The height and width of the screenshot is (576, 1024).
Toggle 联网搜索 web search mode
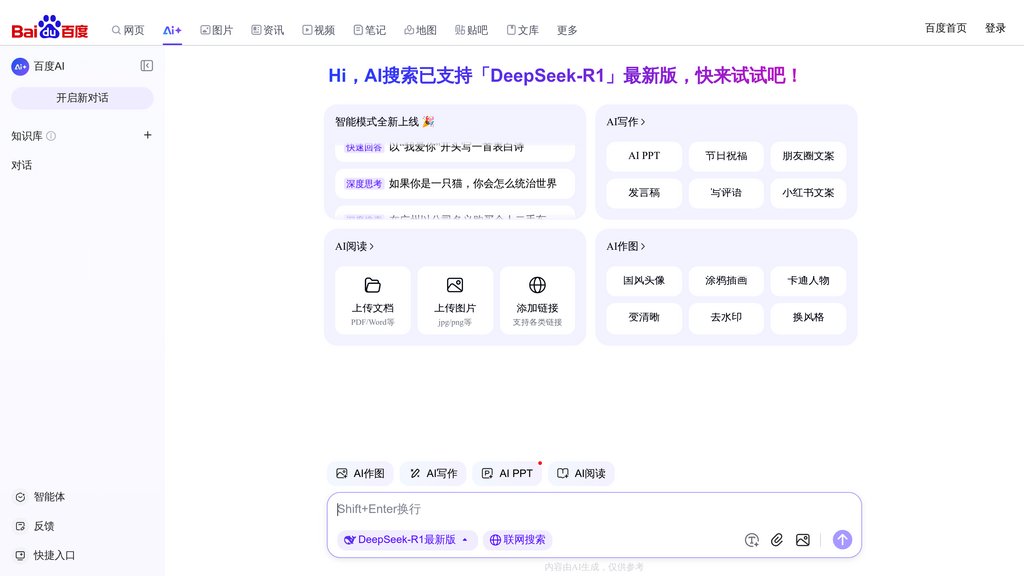tap(517, 539)
